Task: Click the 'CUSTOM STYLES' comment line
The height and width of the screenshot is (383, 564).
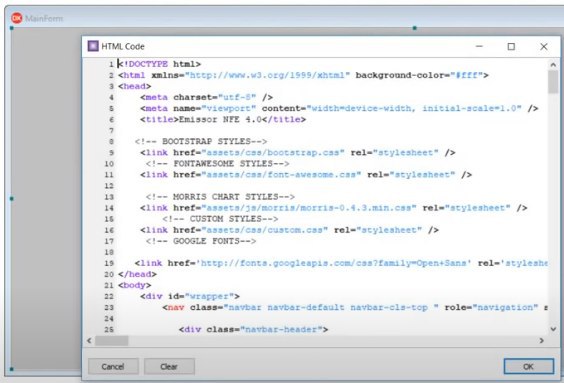Action: click(x=220, y=219)
